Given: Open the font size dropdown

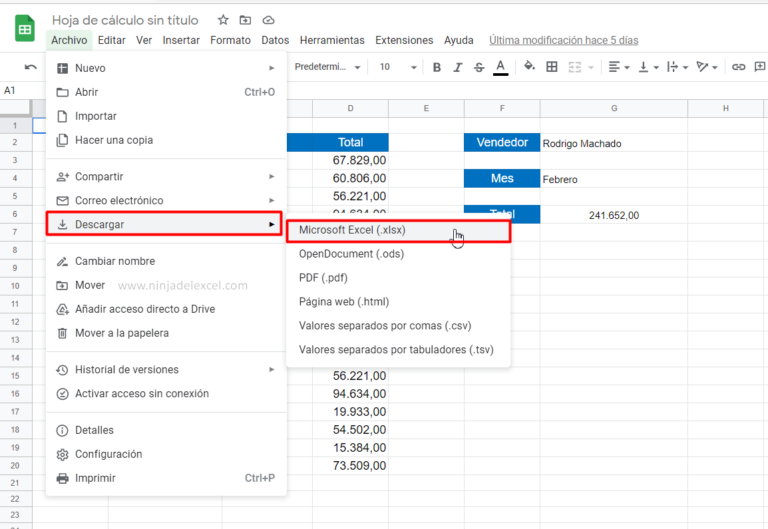Looking at the screenshot, I should [x=397, y=67].
